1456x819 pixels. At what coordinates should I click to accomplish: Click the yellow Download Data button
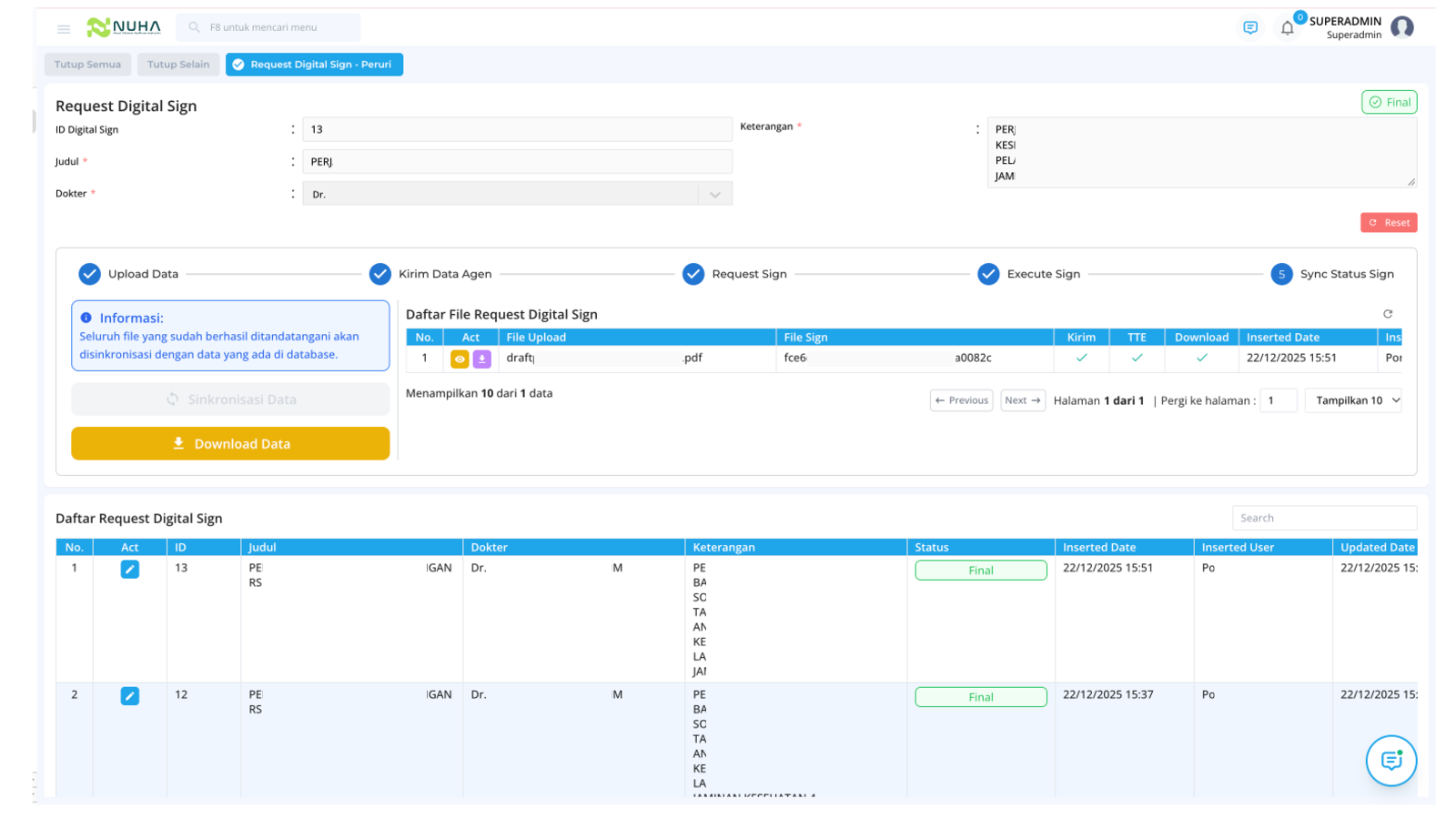pyautogui.click(x=230, y=444)
